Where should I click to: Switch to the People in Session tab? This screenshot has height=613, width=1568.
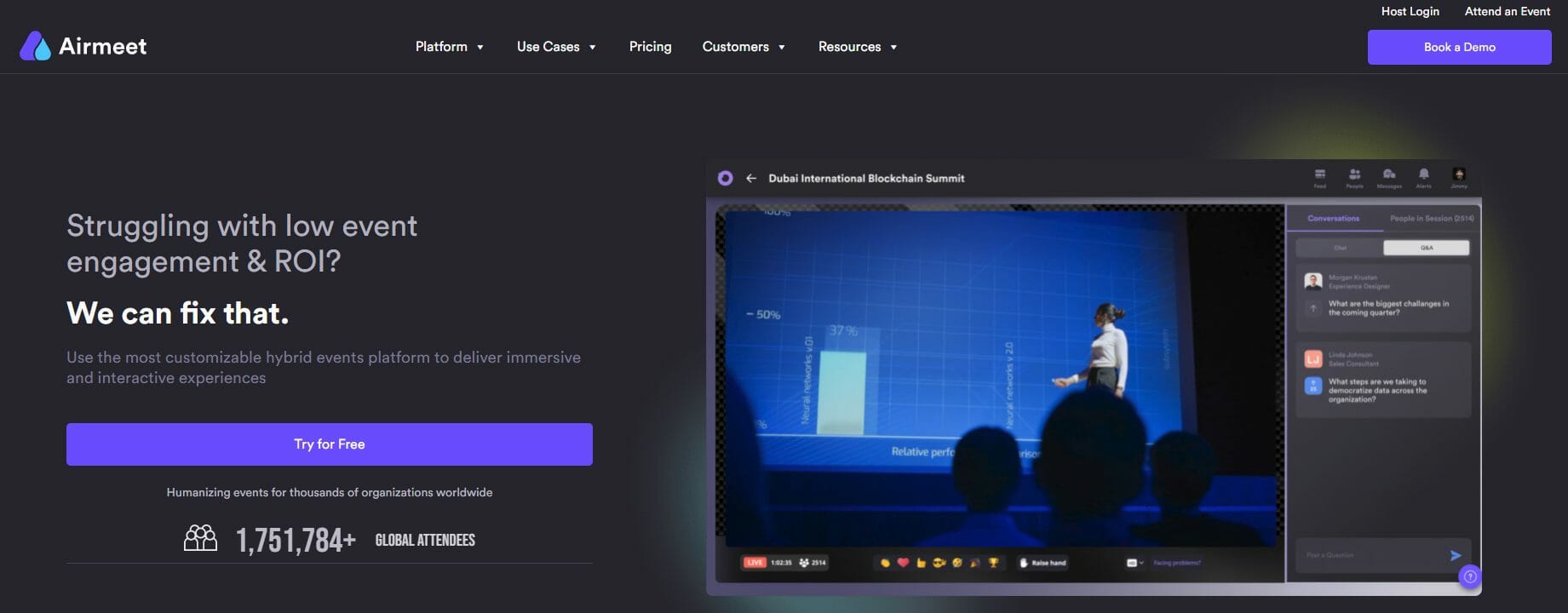pos(1432,219)
